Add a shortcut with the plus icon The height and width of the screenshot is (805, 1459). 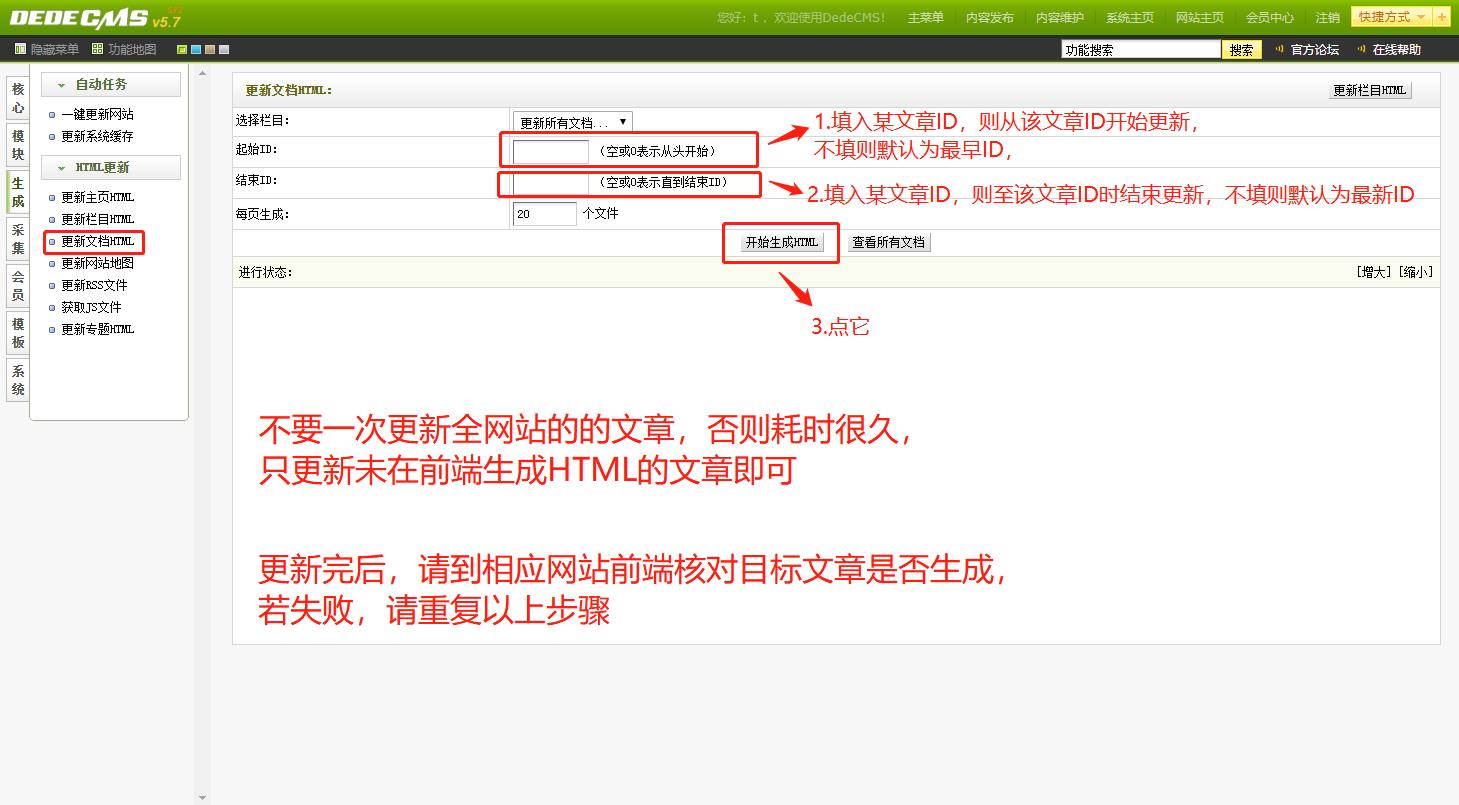click(x=1441, y=17)
